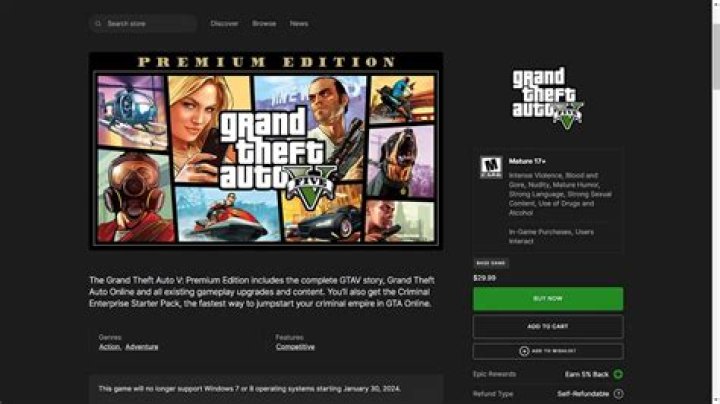Click the ESRB Mature rating icon
This screenshot has height=404, width=720.
click(x=491, y=168)
